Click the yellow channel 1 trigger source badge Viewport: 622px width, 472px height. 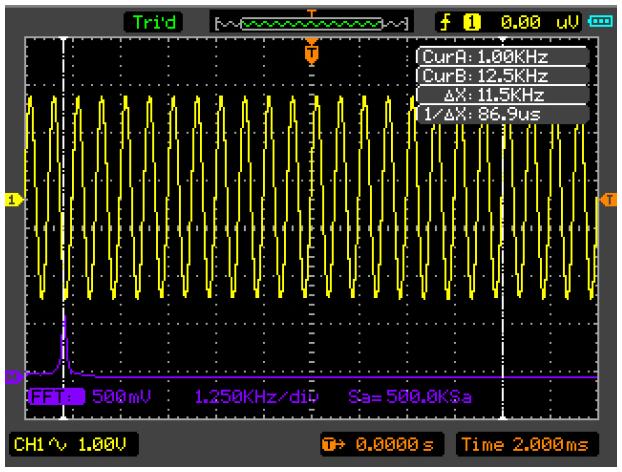coord(471,22)
